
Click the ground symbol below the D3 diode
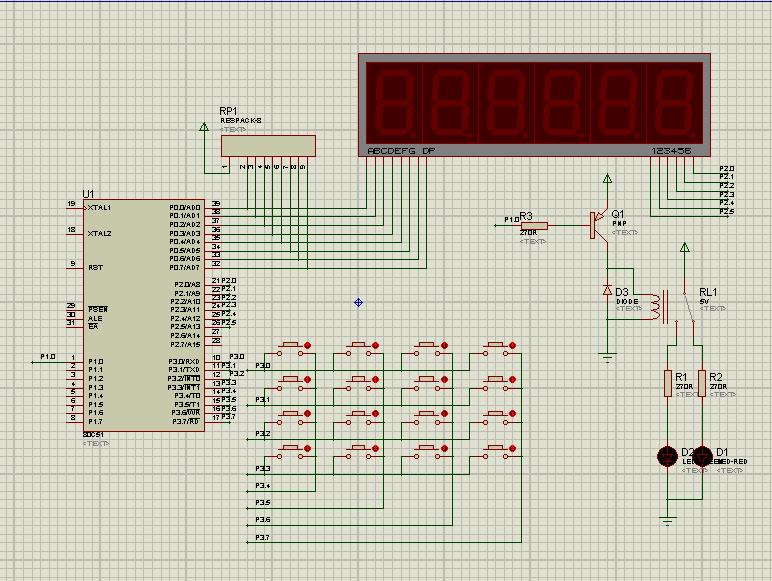(x=608, y=357)
